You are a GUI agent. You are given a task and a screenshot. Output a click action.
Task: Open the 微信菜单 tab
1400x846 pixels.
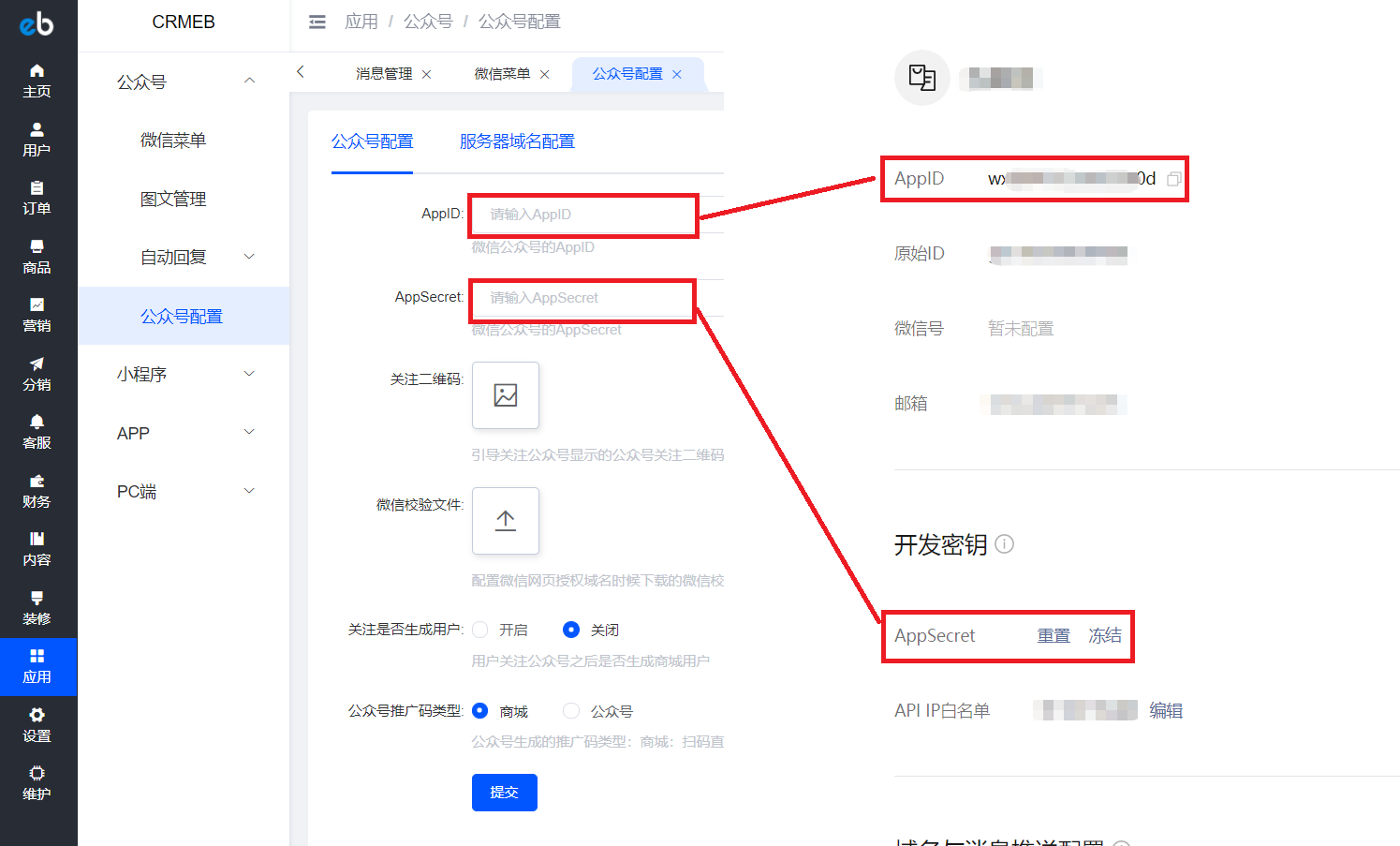[502, 74]
